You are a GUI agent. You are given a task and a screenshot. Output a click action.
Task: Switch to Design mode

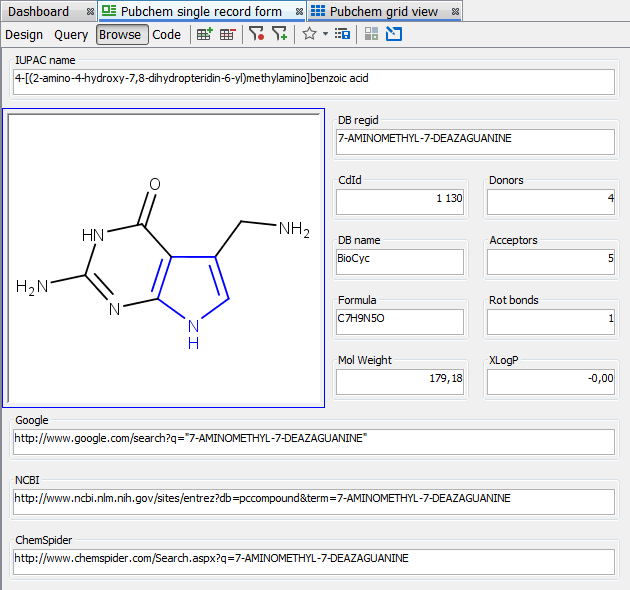pyautogui.click(x=24, y=34)
